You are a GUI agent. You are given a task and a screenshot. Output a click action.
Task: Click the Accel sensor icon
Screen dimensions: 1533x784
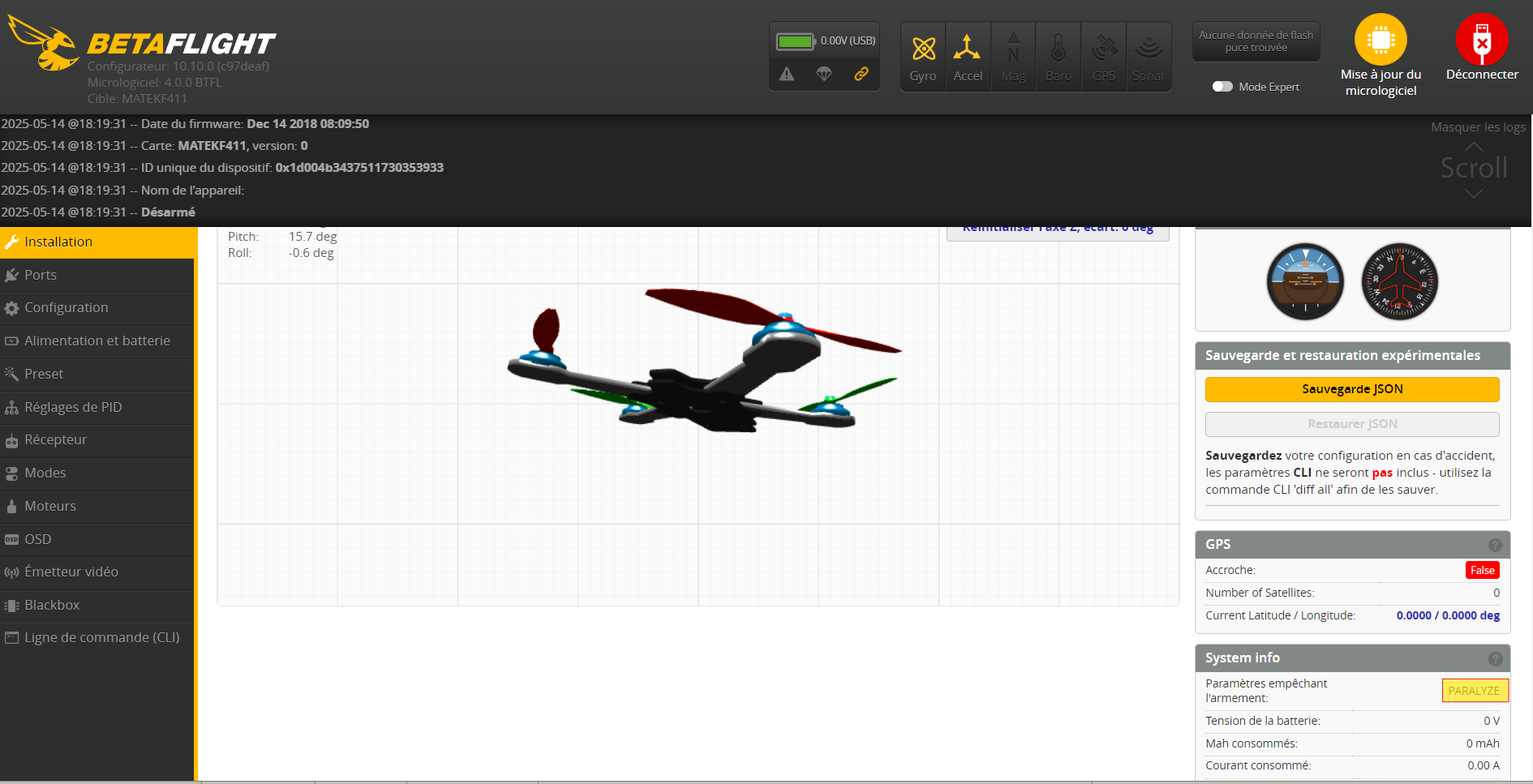[x=967, y=49]
